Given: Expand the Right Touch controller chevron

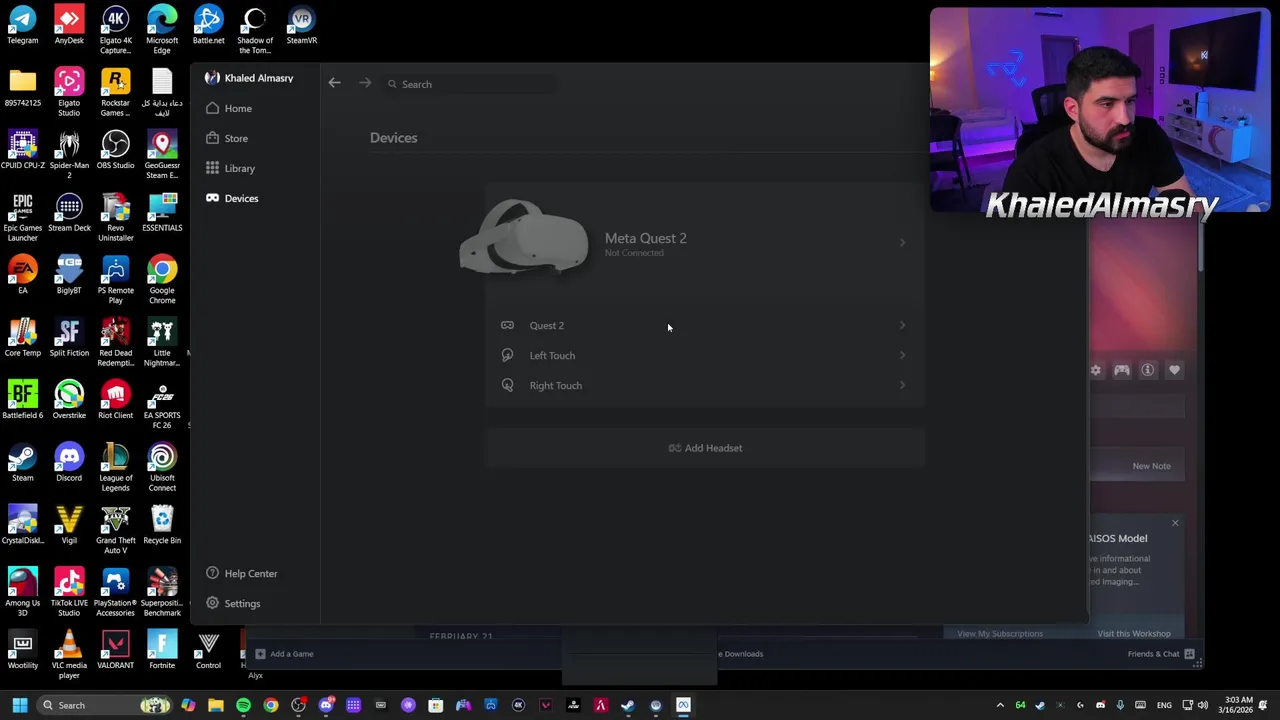Looking at the screenshot, I should pos(902,385).
